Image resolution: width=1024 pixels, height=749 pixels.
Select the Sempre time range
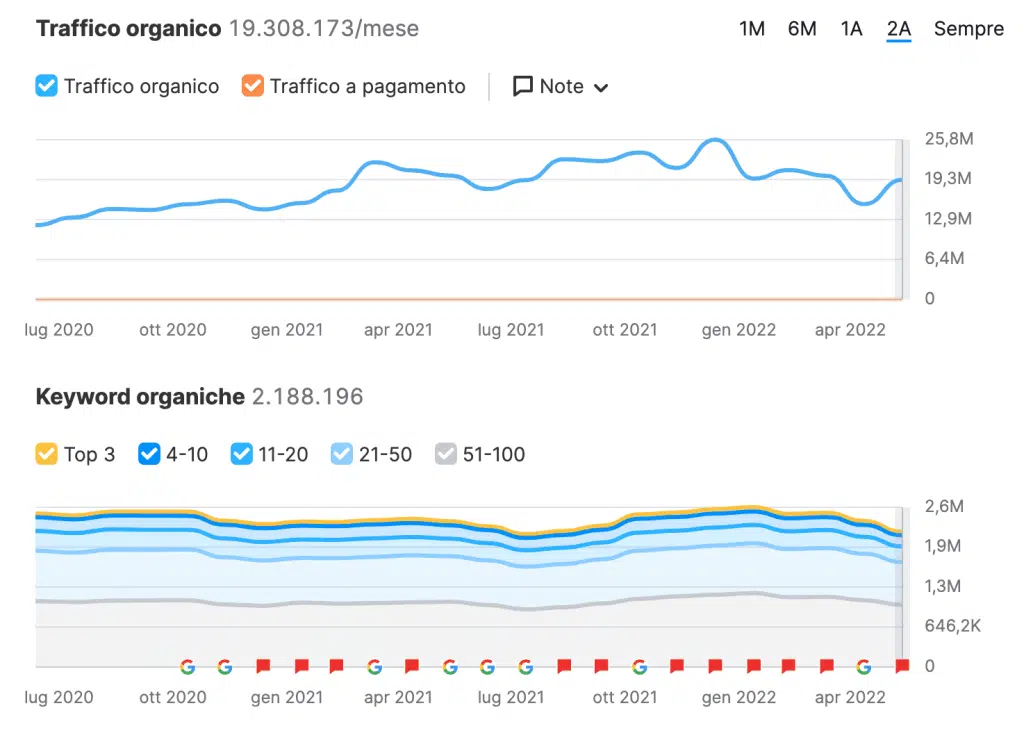click(968, 29)
